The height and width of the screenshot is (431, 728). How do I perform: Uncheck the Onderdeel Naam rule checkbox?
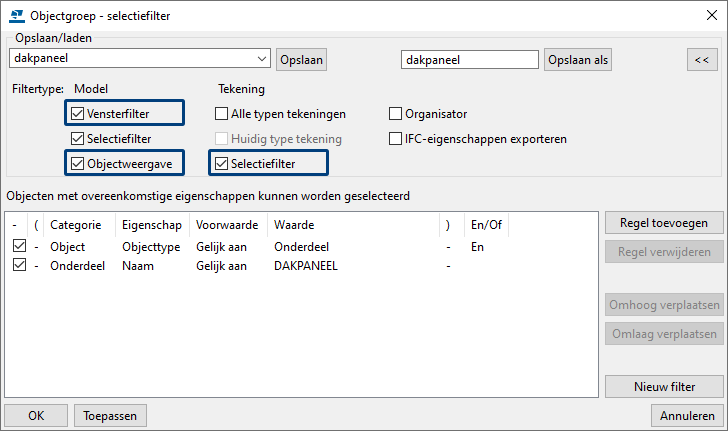(x=20, y=265)
